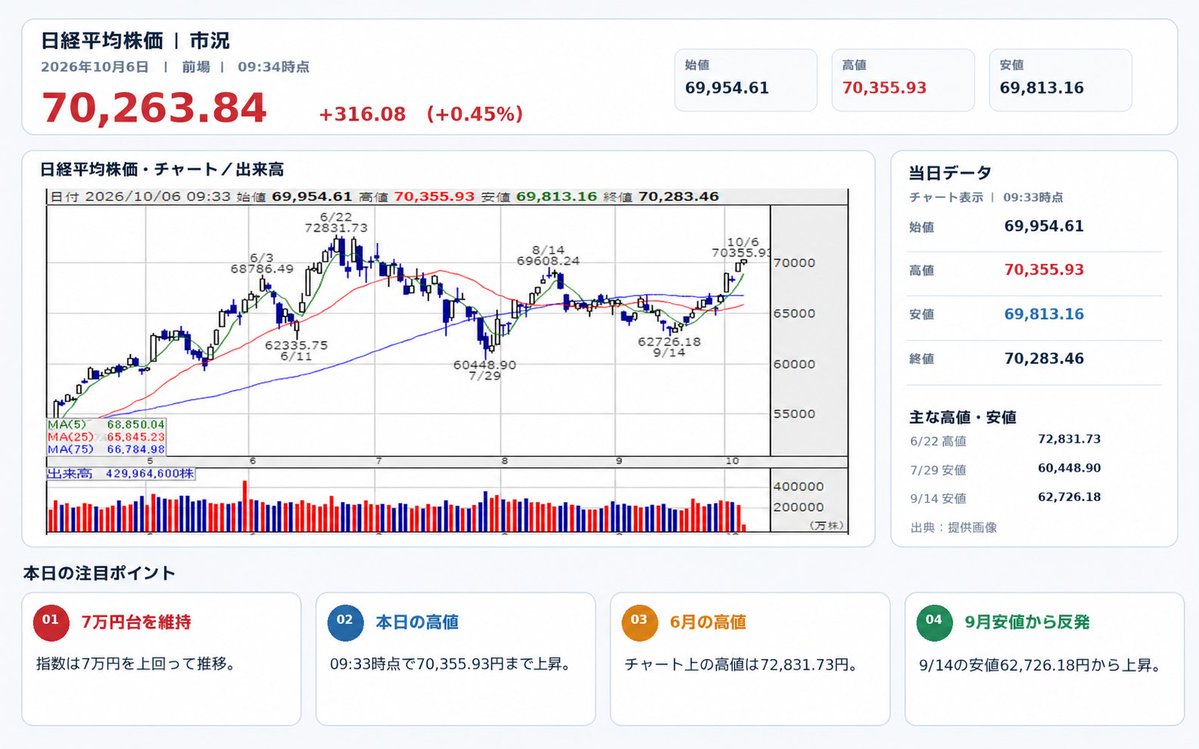Select the 安値 box in header
This screenshot has height=749, width=1199.
[x=1061, y=79]
